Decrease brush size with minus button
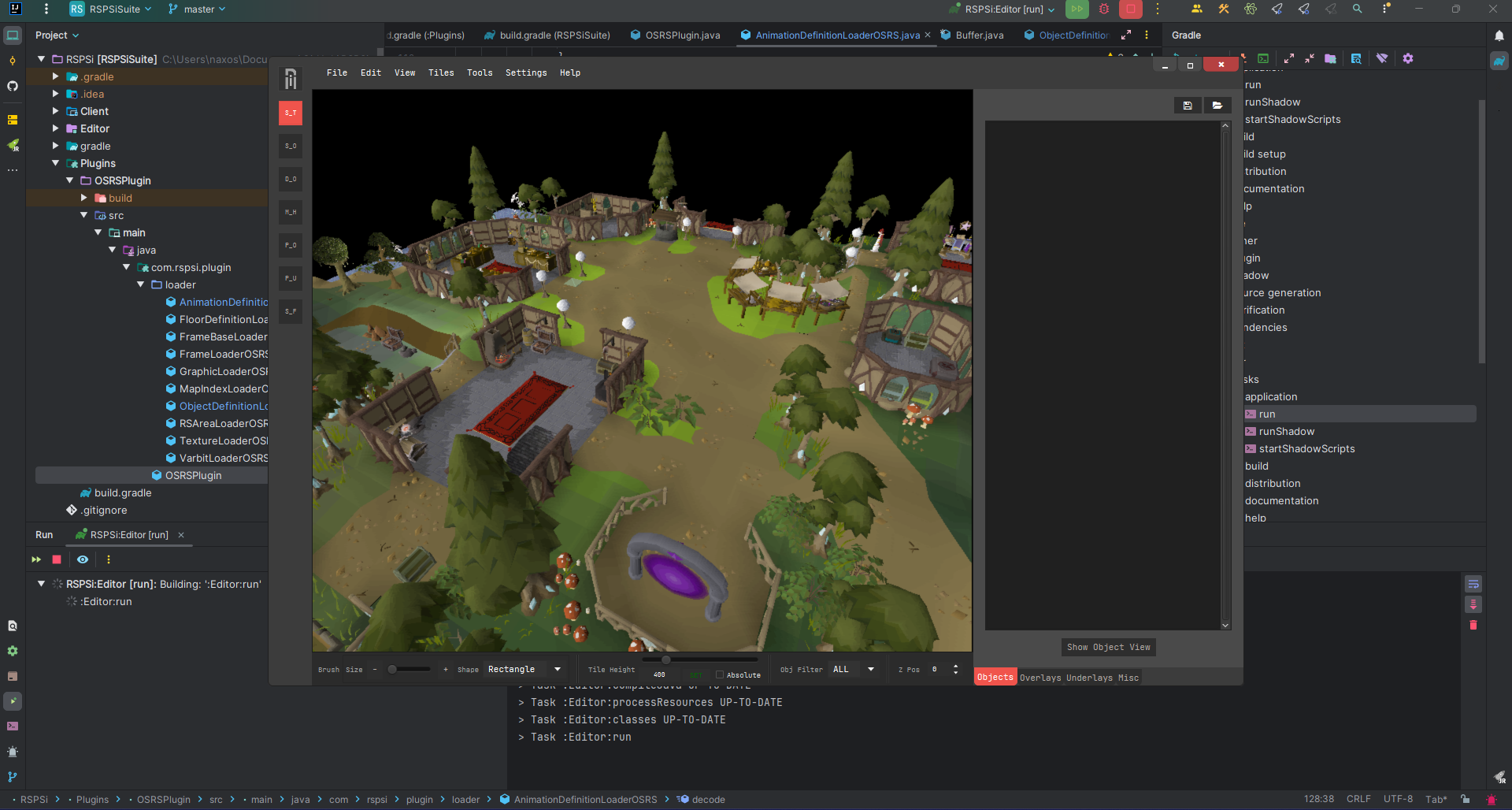This screenshot has width=1512, height=810. [375, 670]
